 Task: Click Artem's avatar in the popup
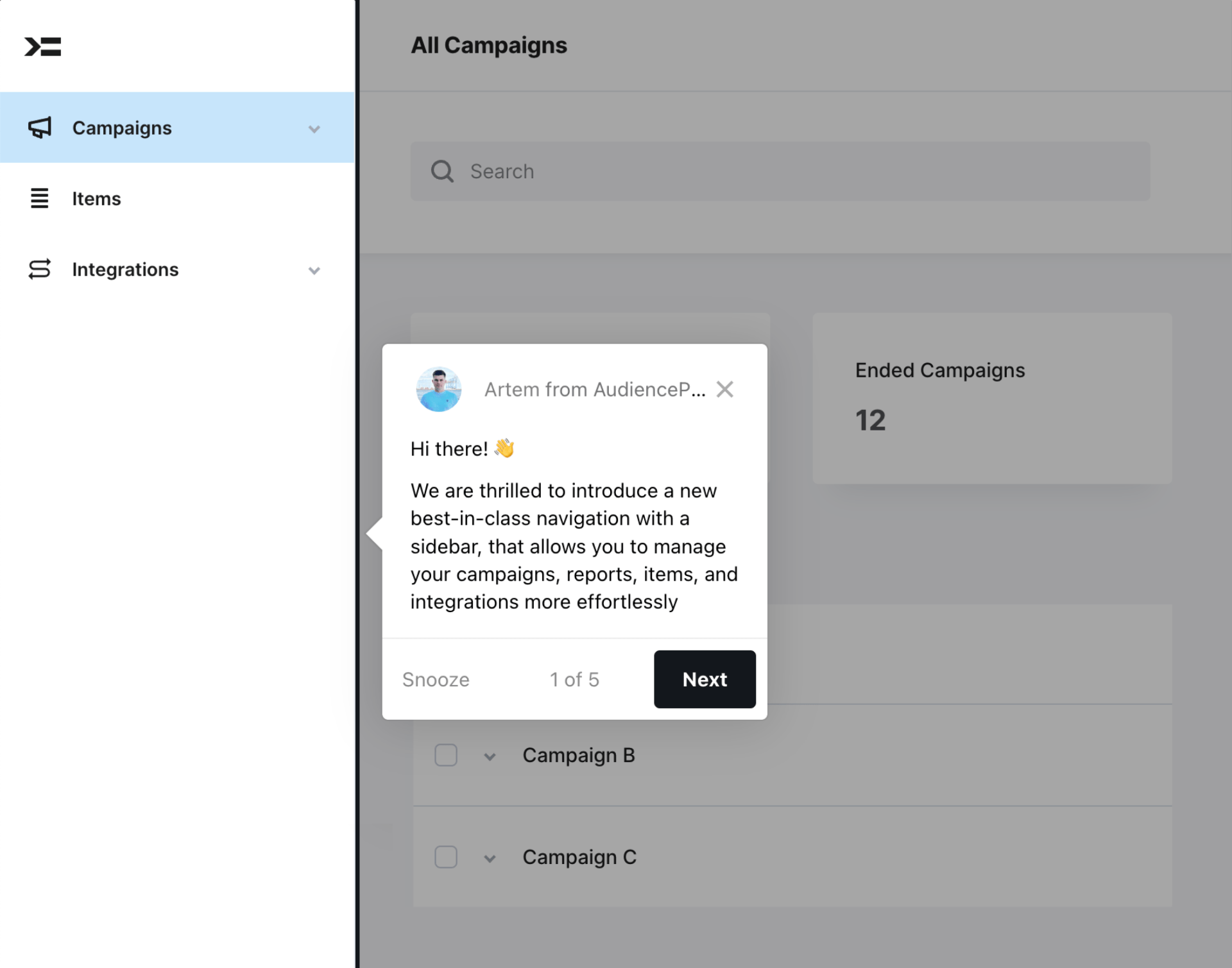[x=439, y=389]
